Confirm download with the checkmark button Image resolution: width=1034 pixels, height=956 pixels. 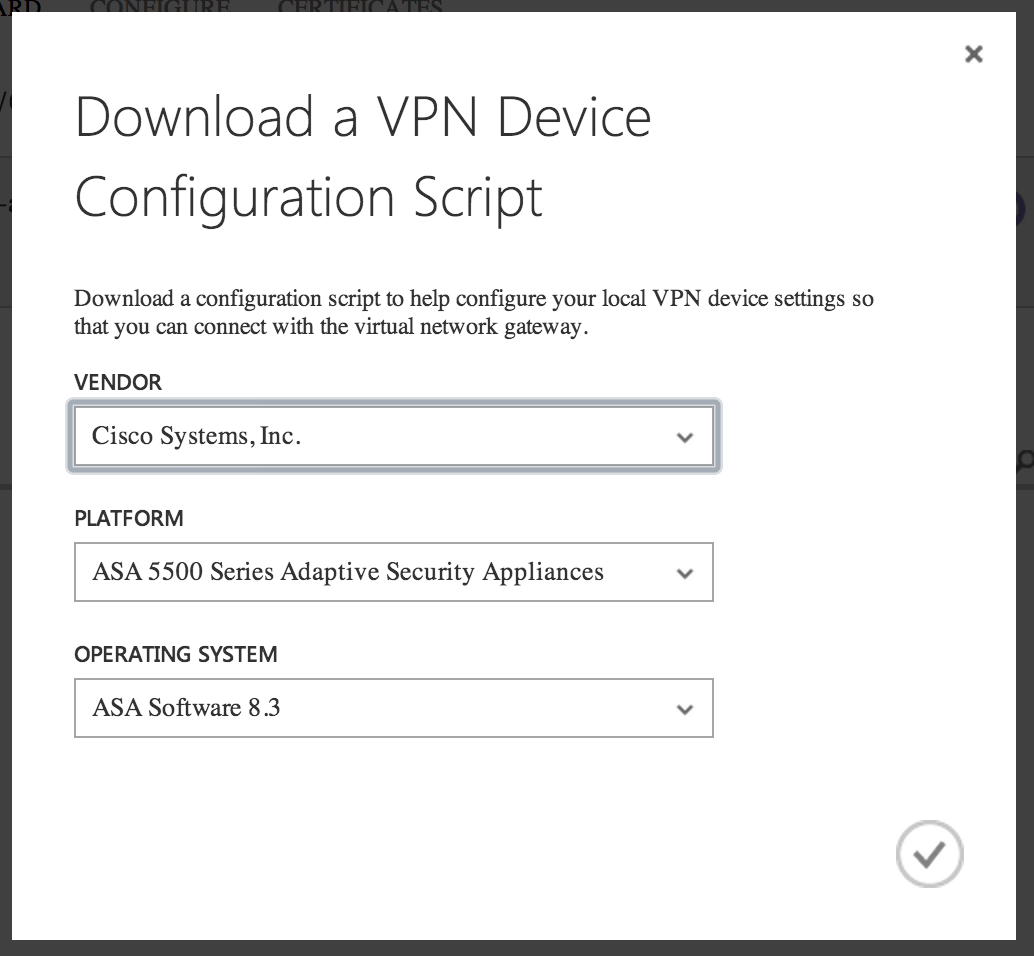point(929,854)
